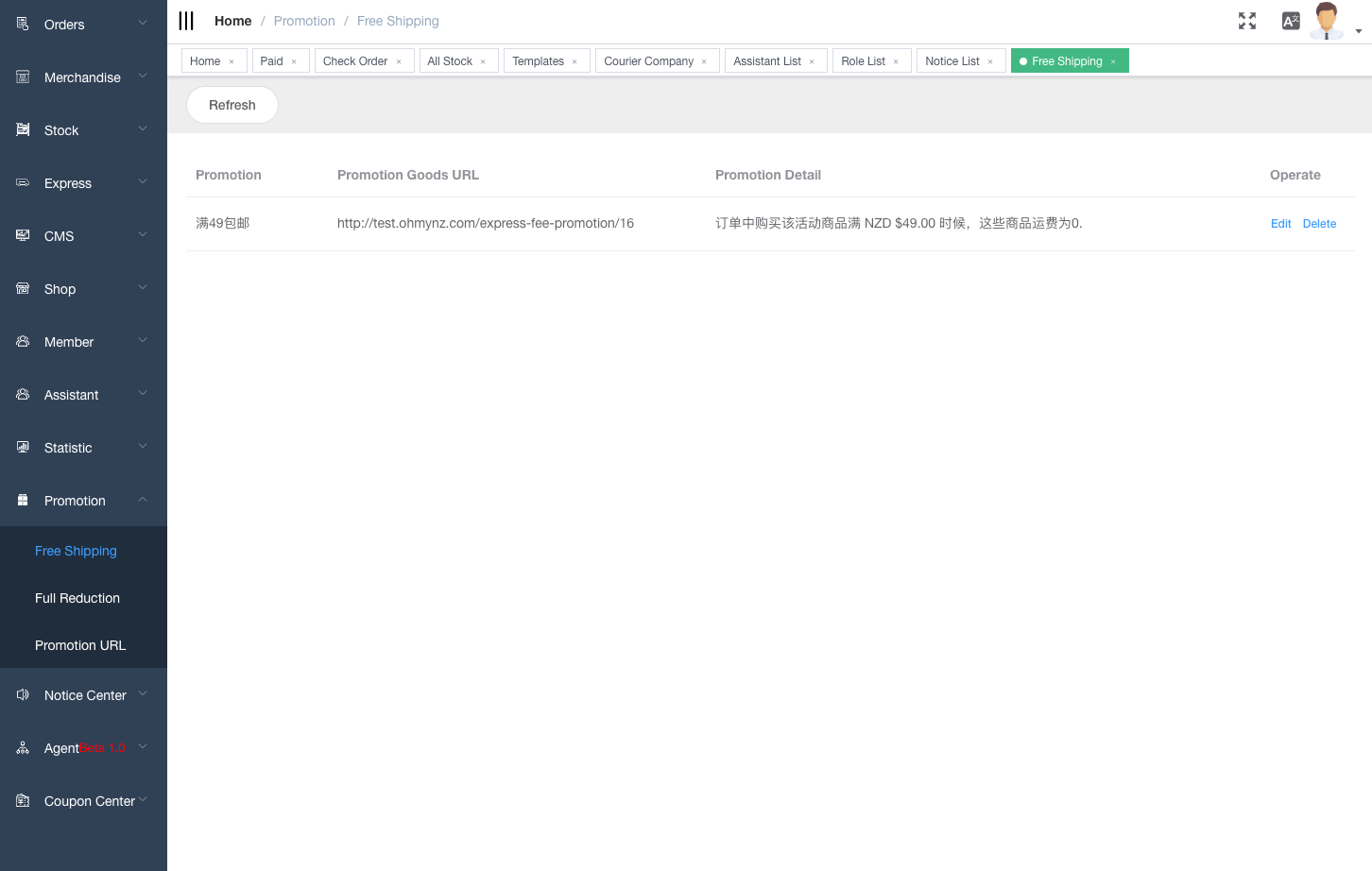1372x871 pixels.
Task: Click the sidebar collapse icon
Action: point(186,20)
